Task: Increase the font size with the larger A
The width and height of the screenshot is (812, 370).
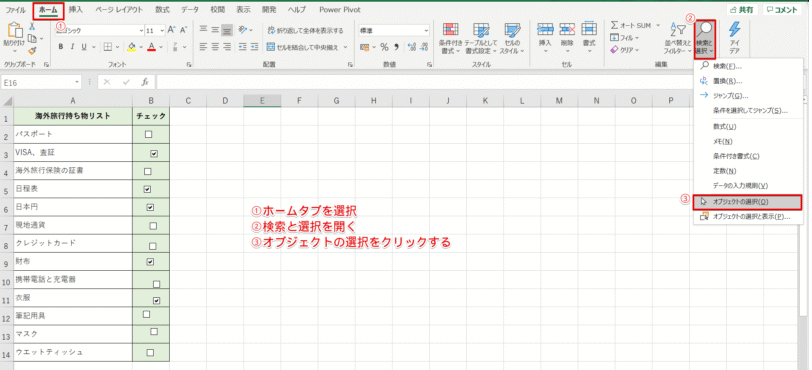Action: (x=171, y=30)
